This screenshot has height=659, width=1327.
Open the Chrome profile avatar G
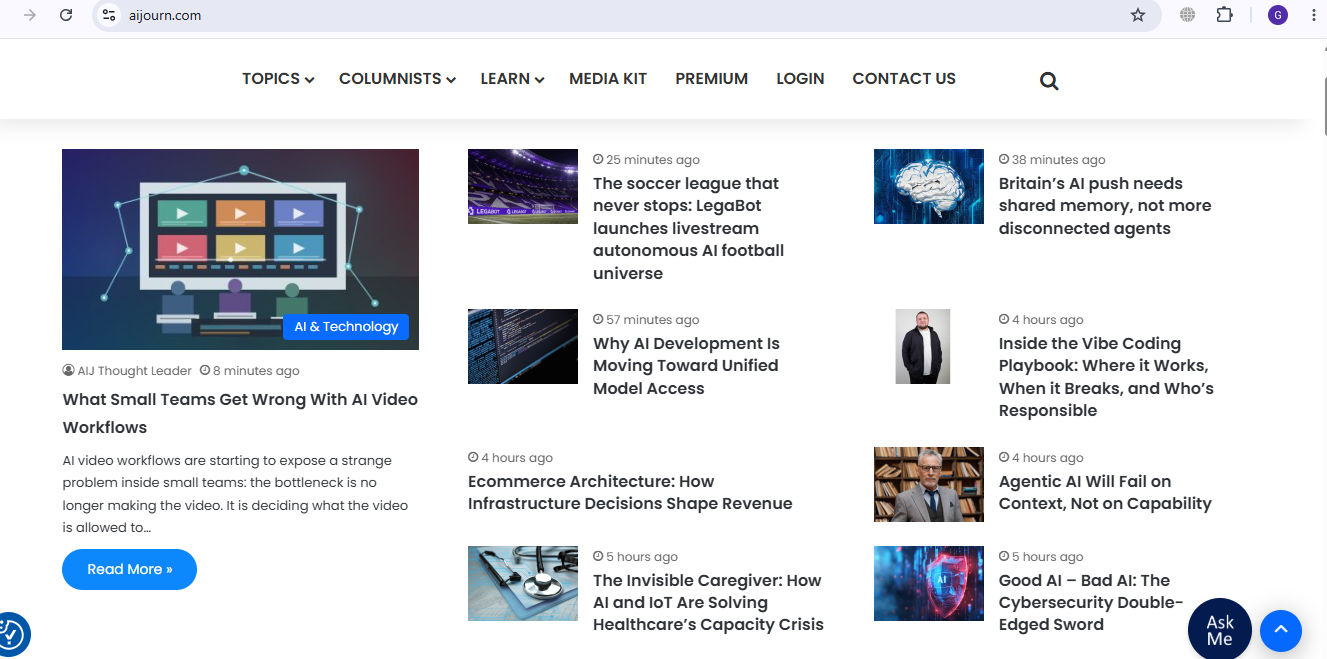coord(1277,15)
